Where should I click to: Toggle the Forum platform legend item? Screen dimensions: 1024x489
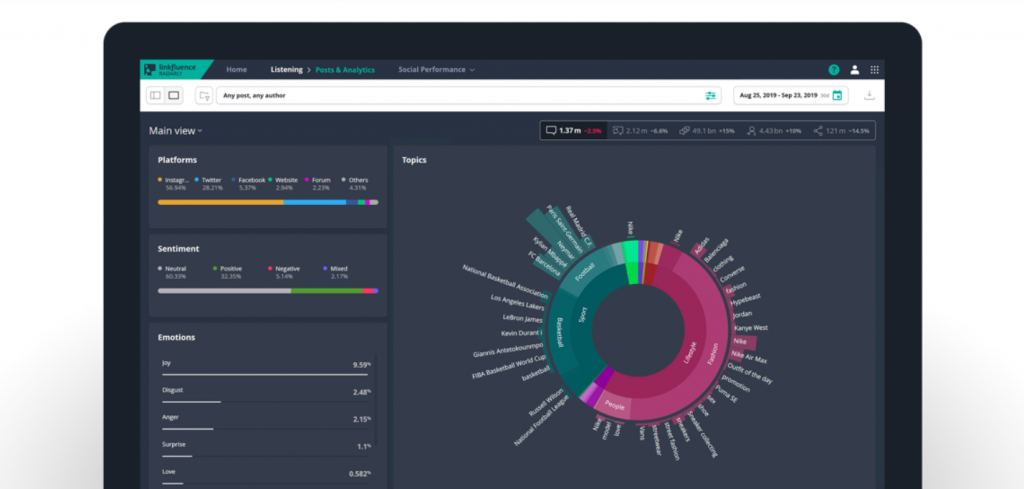[x=318, y=183]
